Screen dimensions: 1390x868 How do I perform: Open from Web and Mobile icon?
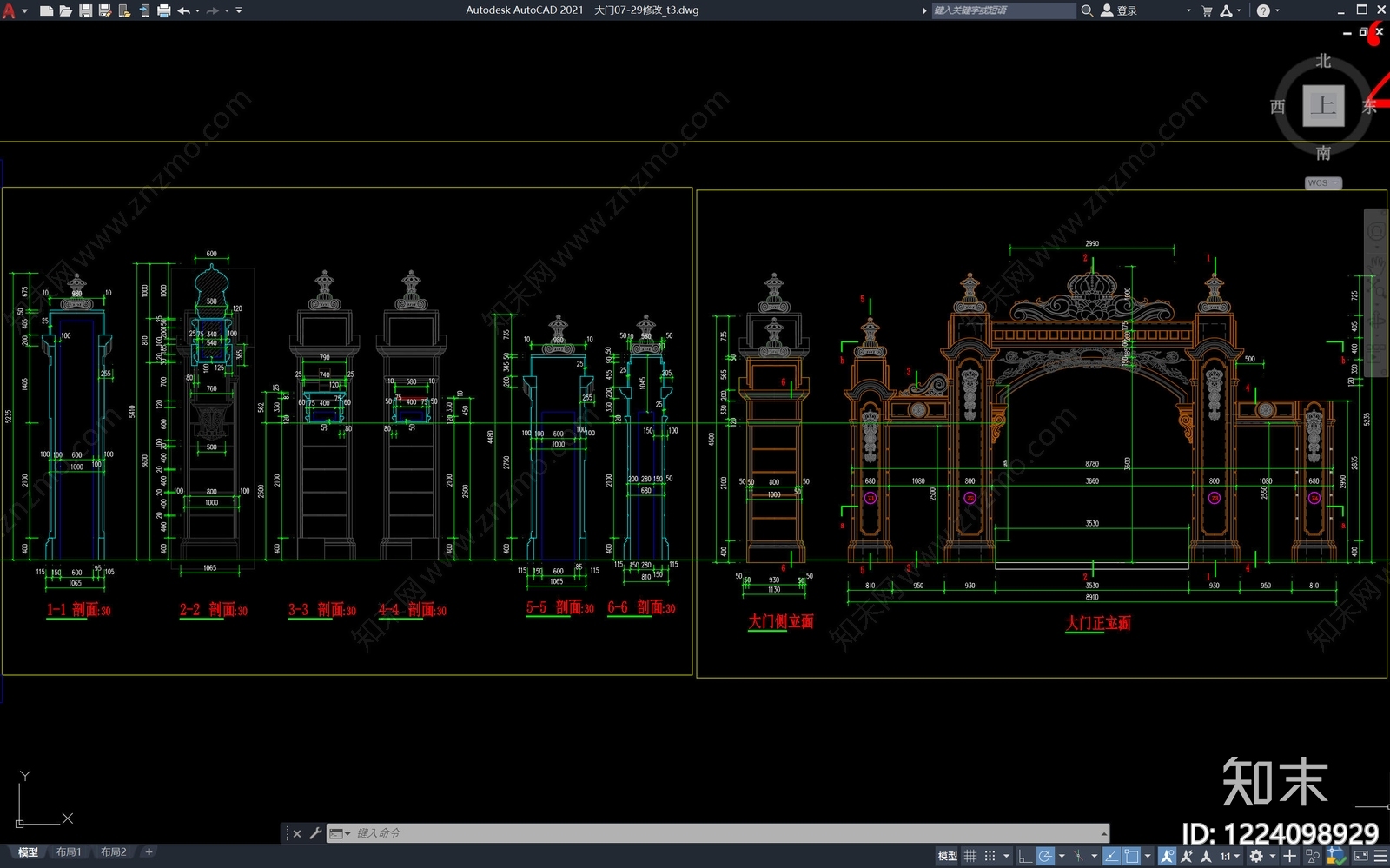tap(124, 10)
